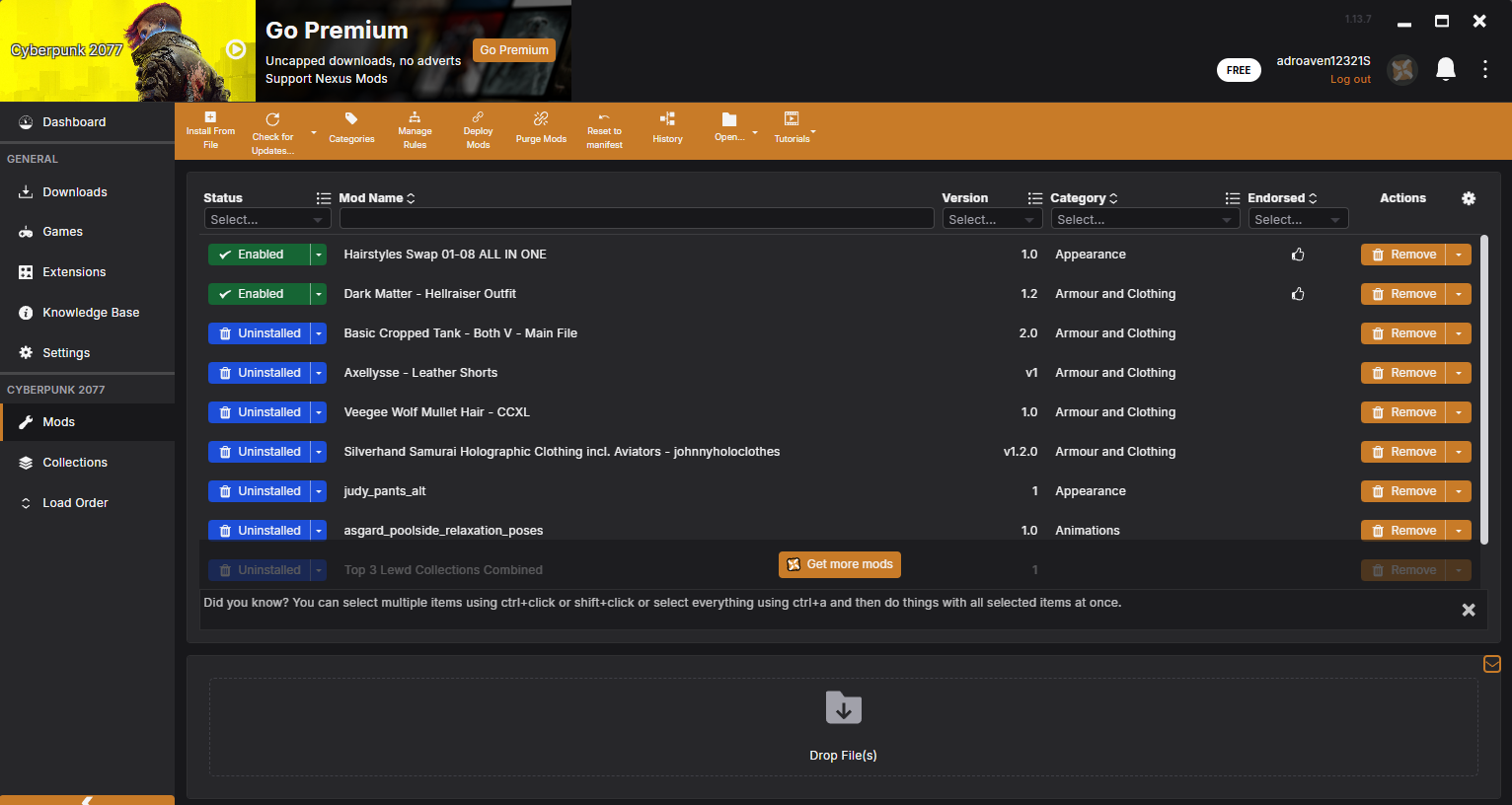Image resolution: width=1512 pixels, height=805 pixels.
Task: Open Manage Rules in the toolbar
Action: (x=415, y=117)
